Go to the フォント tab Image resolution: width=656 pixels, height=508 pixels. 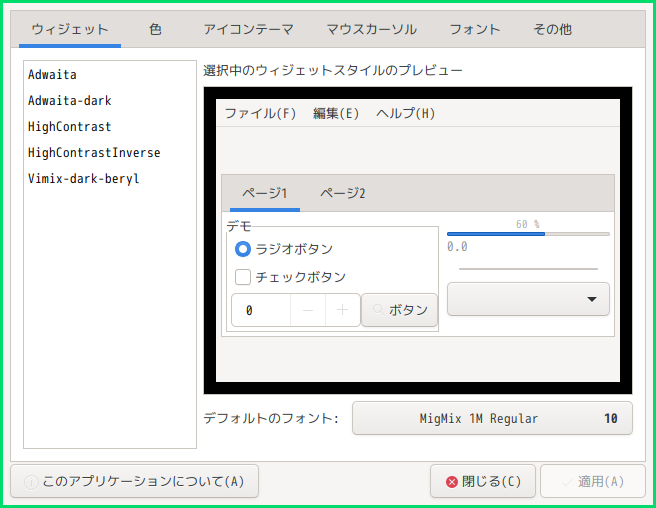[474, 29]
